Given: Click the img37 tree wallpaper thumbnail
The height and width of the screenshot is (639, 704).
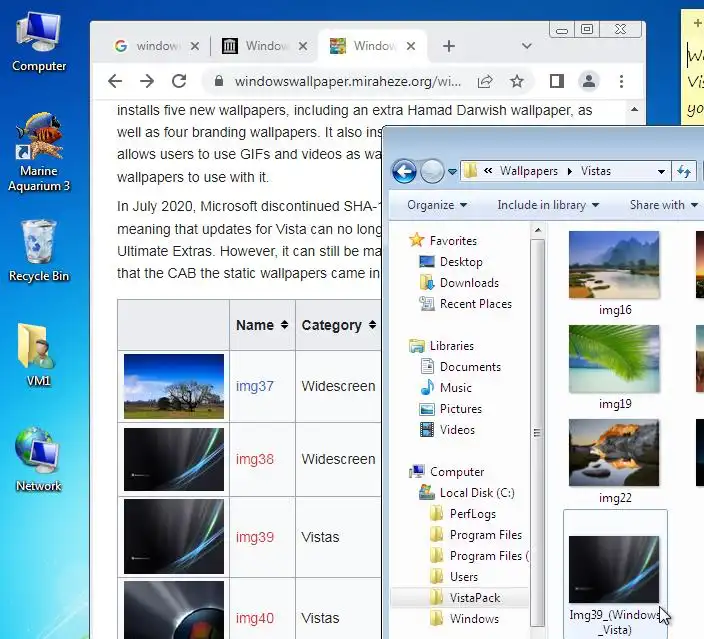Looking at the screenshot, I should [x=174, y=386].
